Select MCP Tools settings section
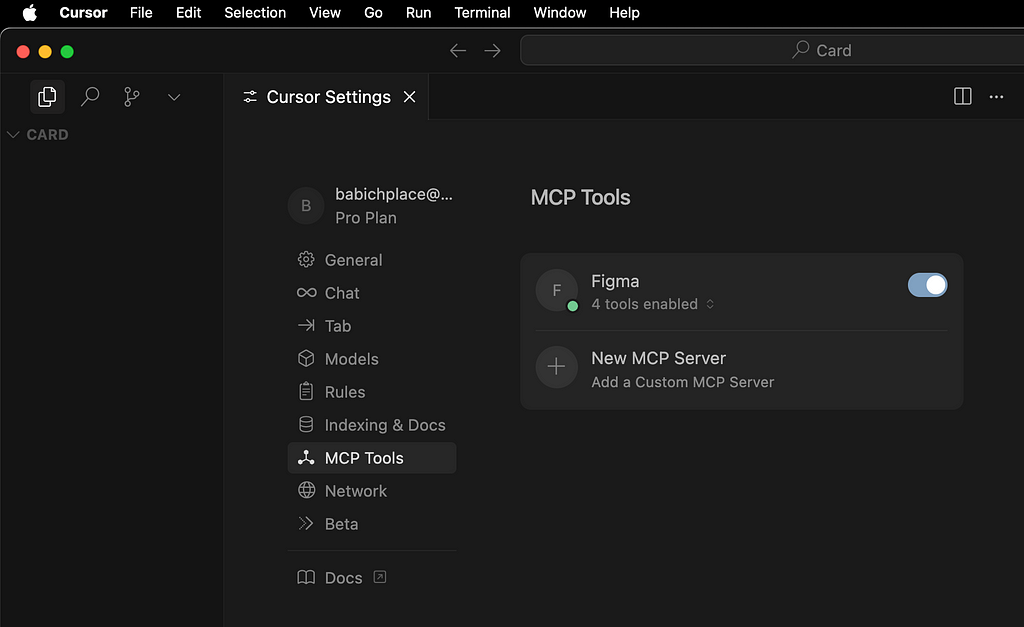 click(372, 458)
